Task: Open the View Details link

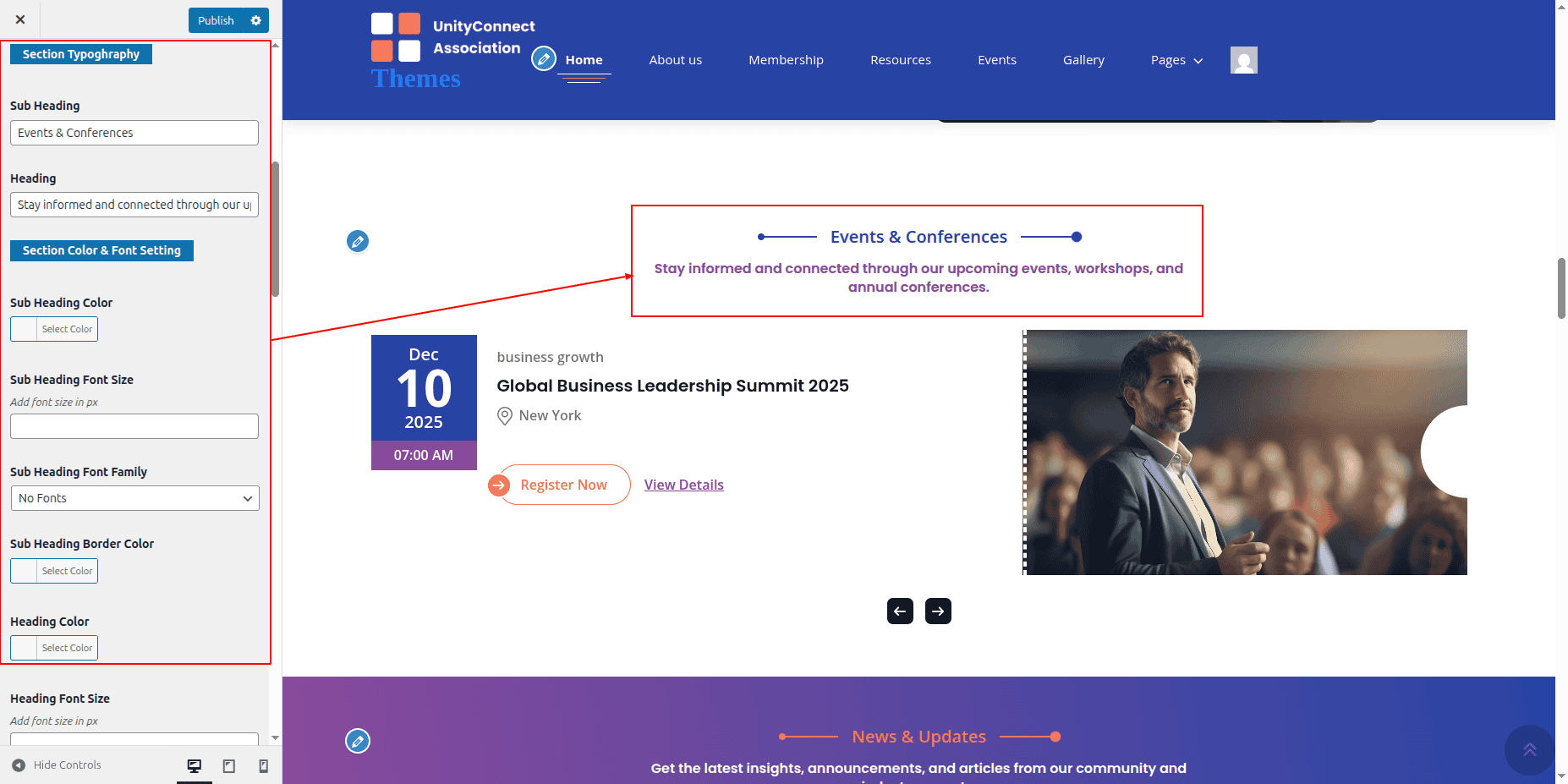Action: (x=683, y=485)
